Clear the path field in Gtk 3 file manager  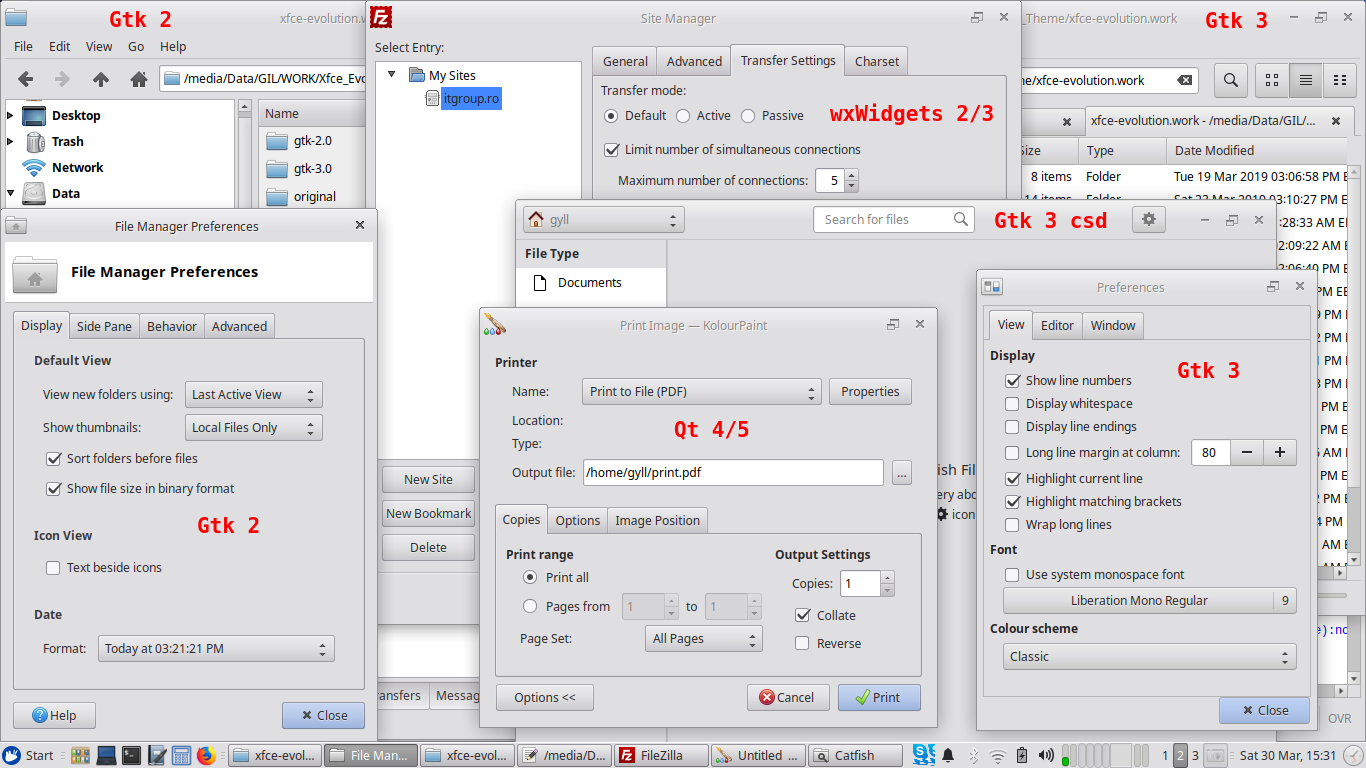pos(1184,80)
